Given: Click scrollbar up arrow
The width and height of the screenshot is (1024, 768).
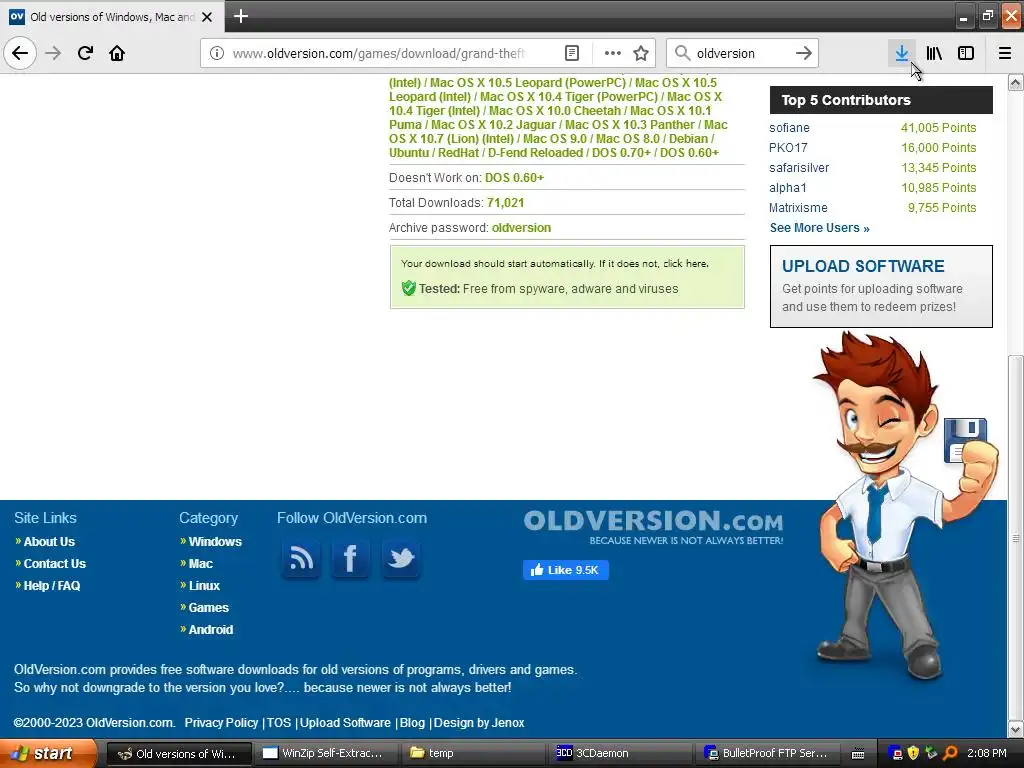Looking at the screenshot, I should click(x=1015, y=83).
